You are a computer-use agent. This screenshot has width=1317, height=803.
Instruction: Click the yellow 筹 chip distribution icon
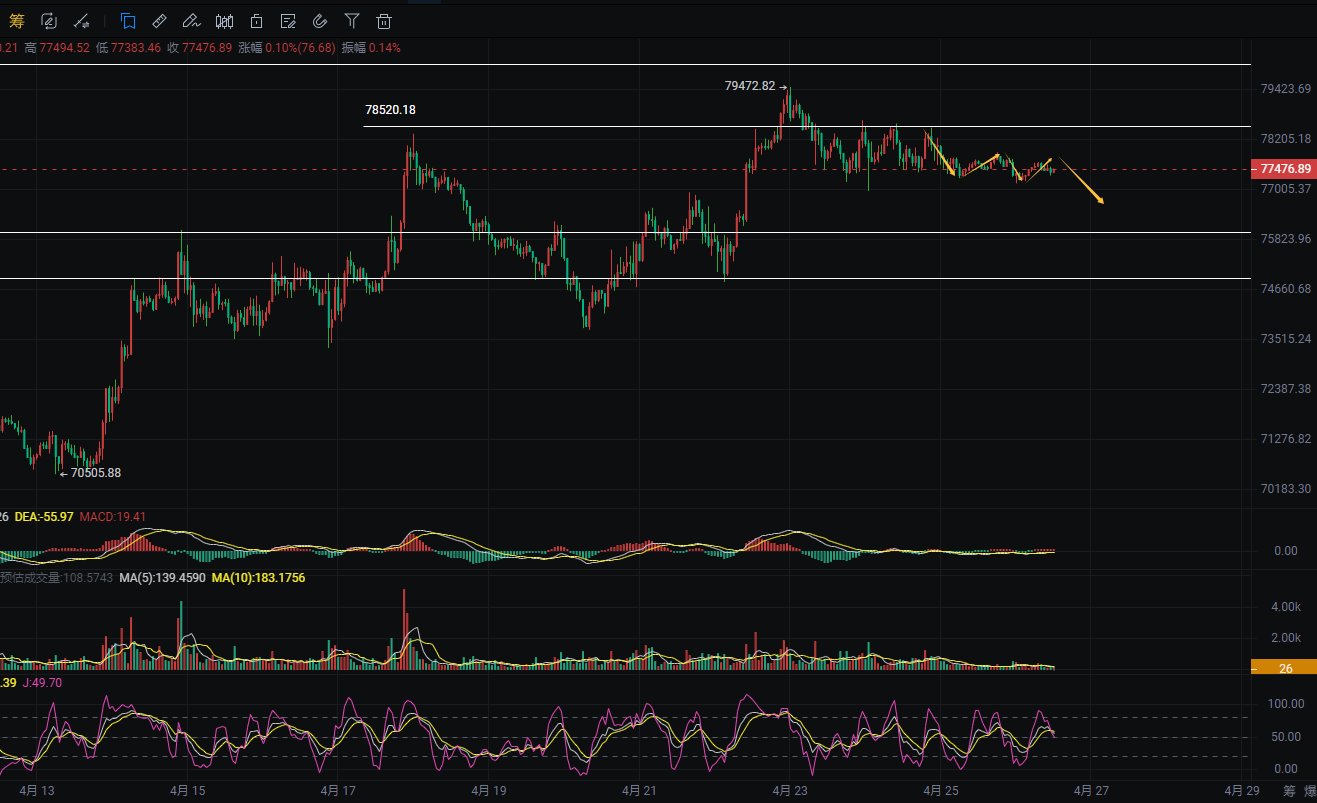coord(16,20)
